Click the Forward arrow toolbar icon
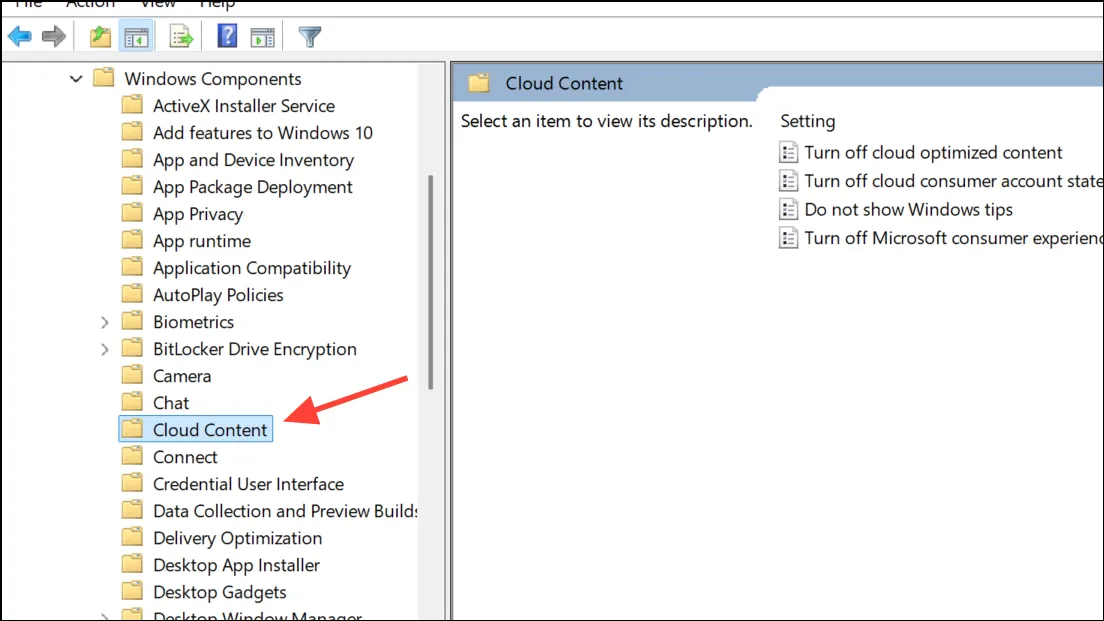This screenshot has height=621, width=1104. point(54,36)
